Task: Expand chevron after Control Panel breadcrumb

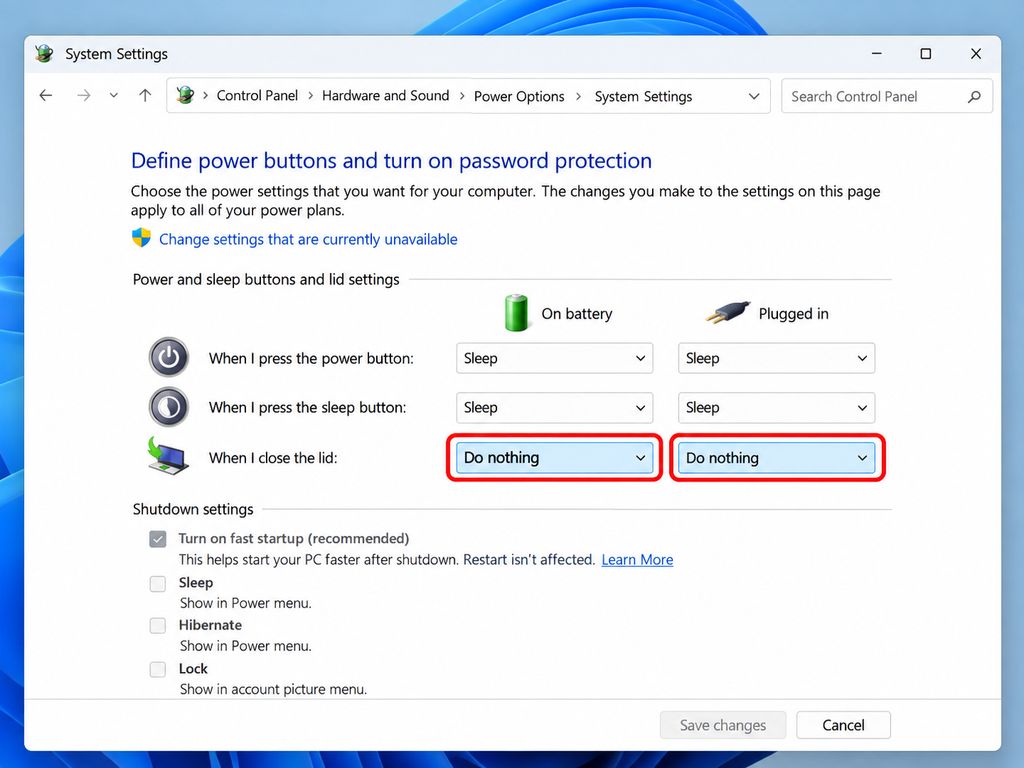Action: coord(310,96)
